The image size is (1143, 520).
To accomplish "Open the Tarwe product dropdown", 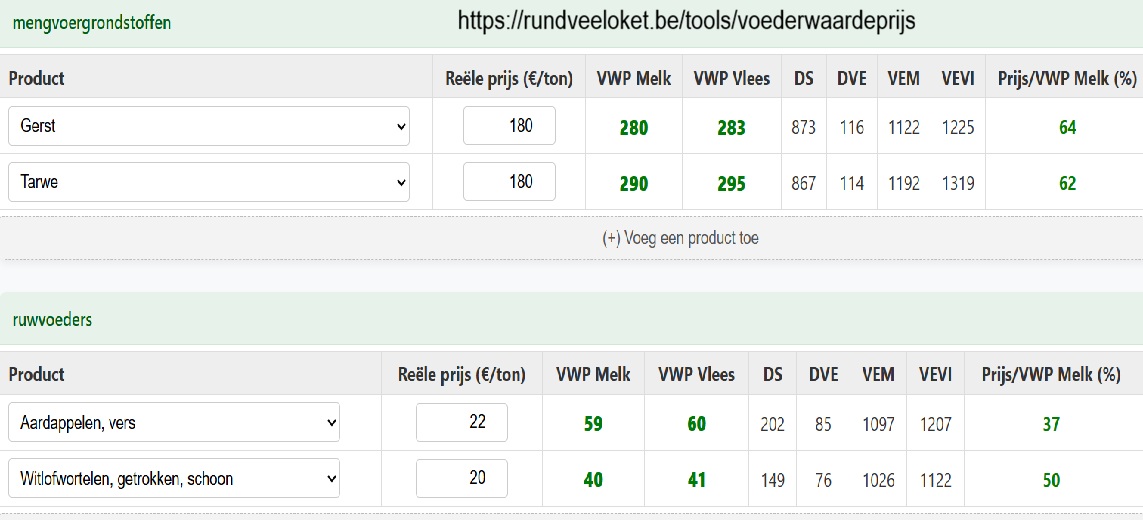I will [208, 182].
